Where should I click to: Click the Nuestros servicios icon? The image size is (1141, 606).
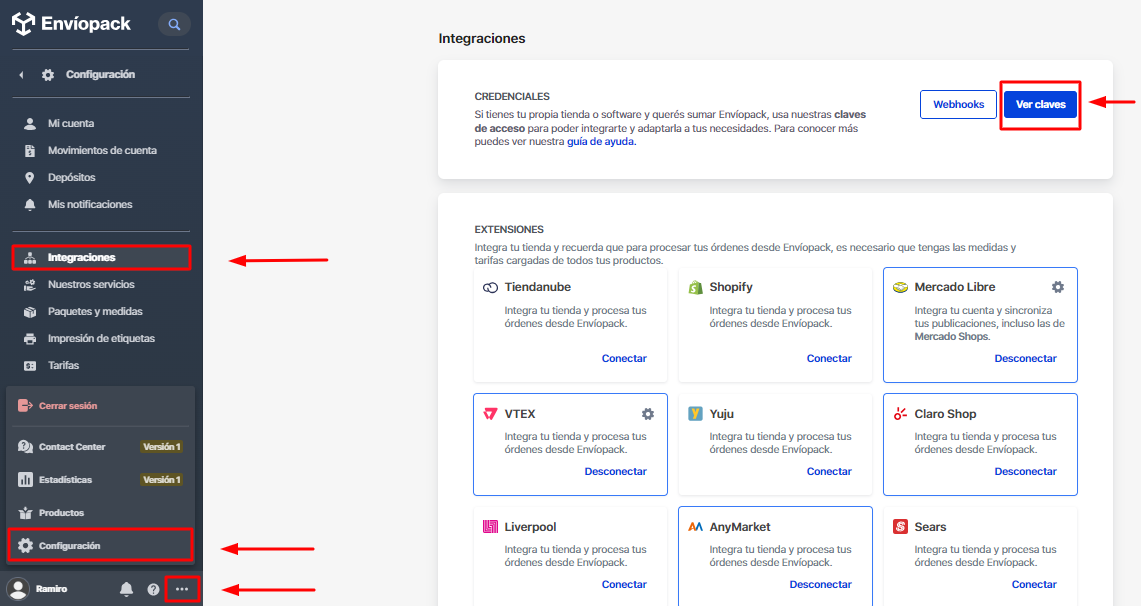click(30, 284)
